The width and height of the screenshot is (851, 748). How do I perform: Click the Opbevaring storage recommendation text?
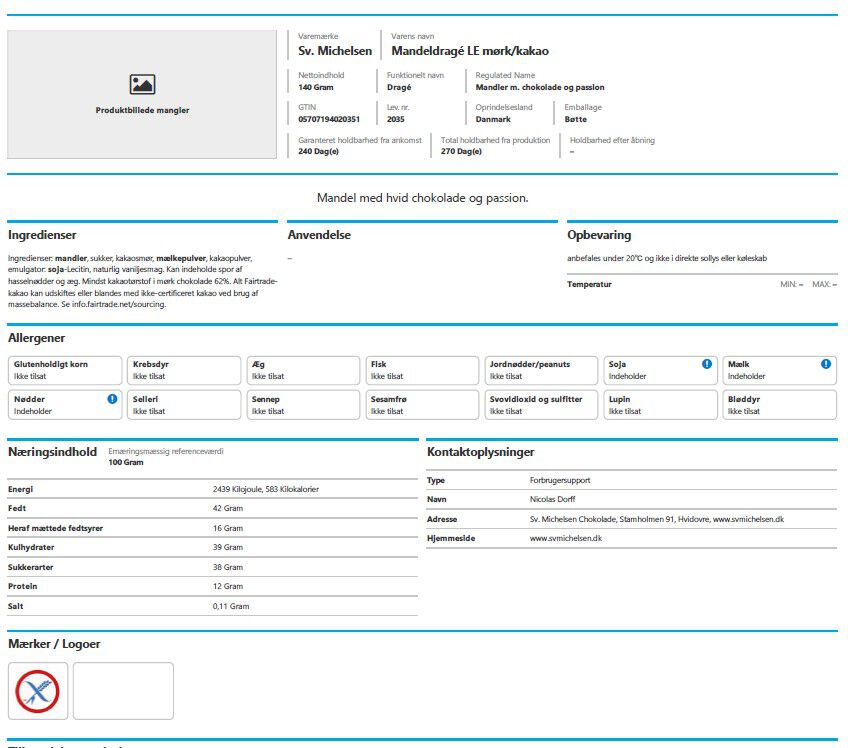(x=667, y=258)
